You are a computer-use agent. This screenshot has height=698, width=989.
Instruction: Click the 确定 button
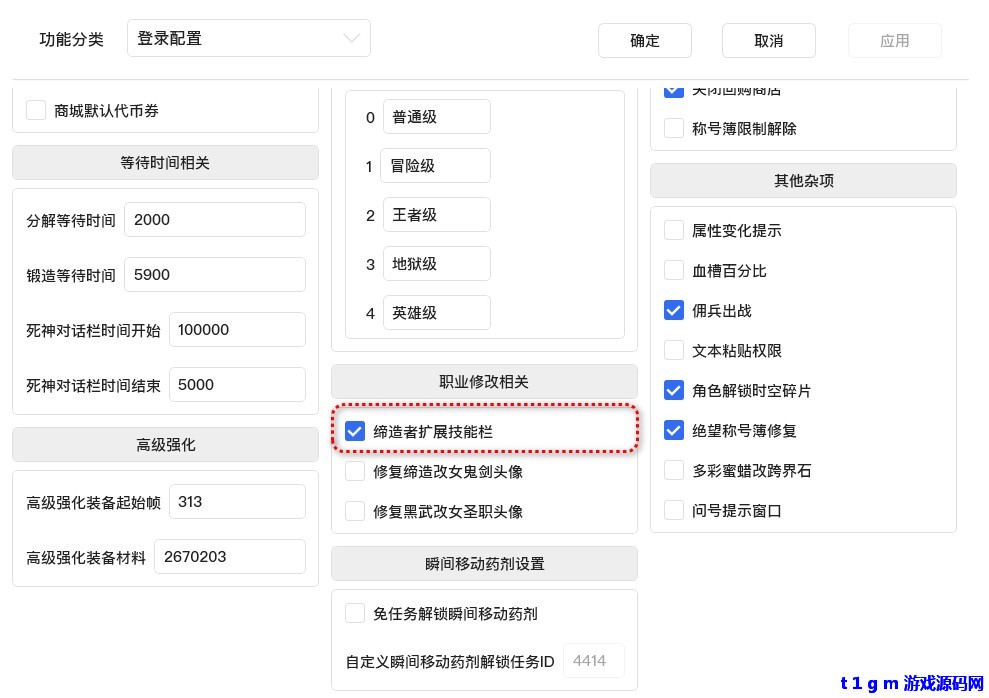[645, 41]
